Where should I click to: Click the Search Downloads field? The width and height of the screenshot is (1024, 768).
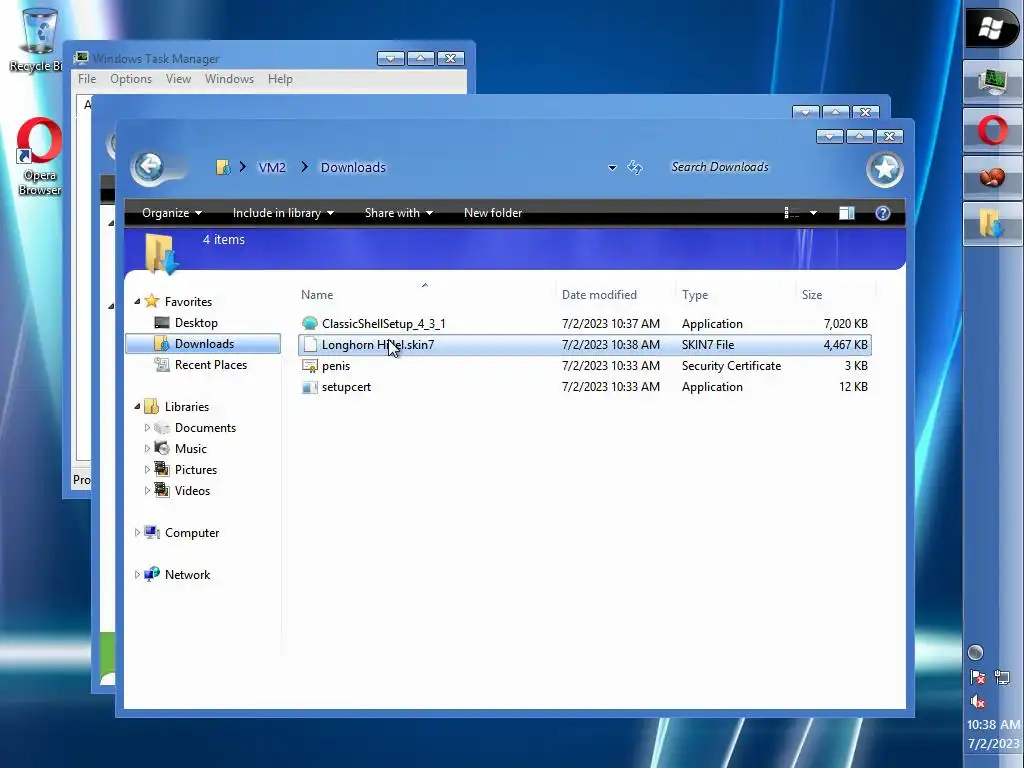758,167
